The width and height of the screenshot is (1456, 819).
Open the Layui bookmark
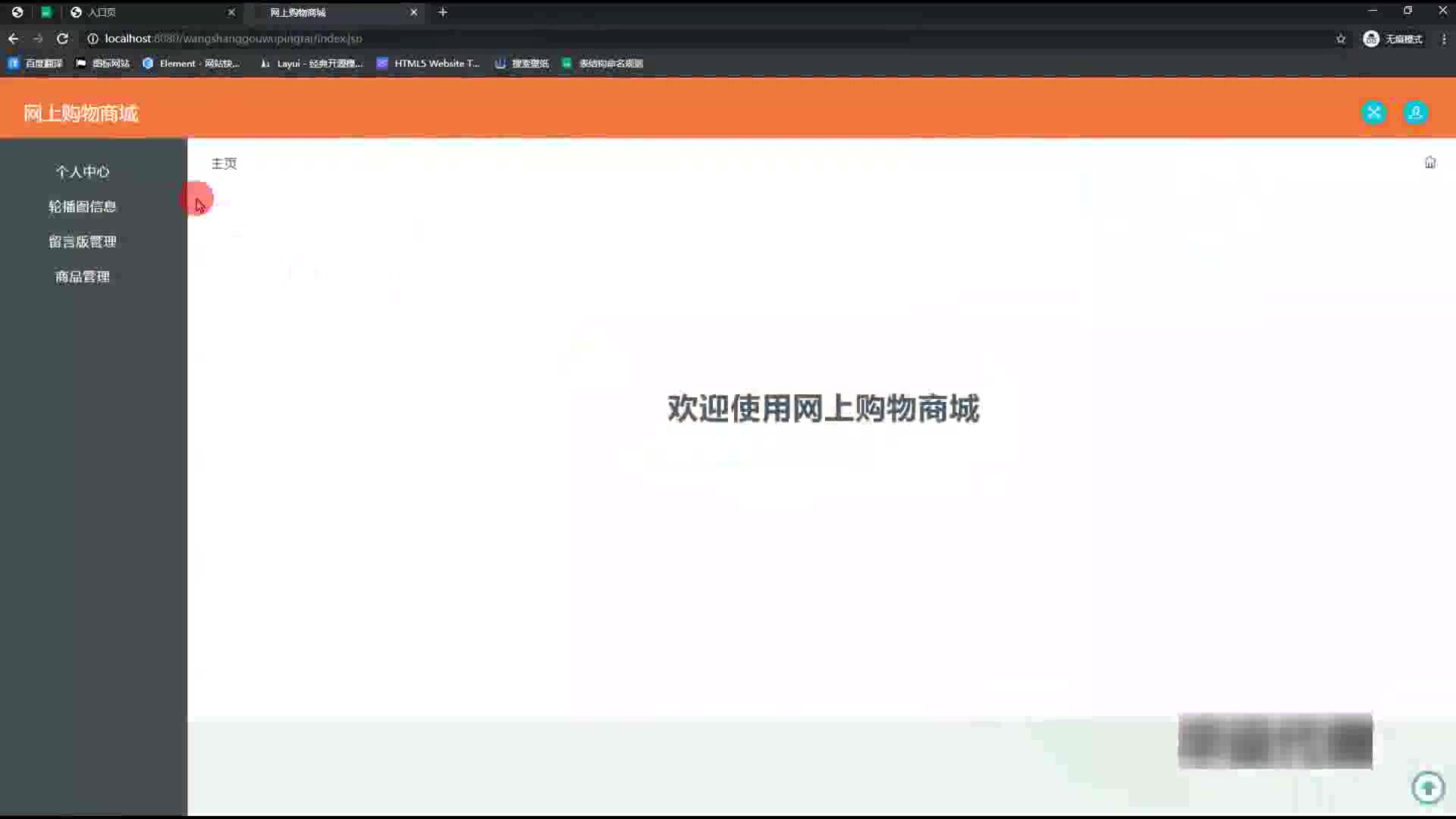click(x=312, y=64)
